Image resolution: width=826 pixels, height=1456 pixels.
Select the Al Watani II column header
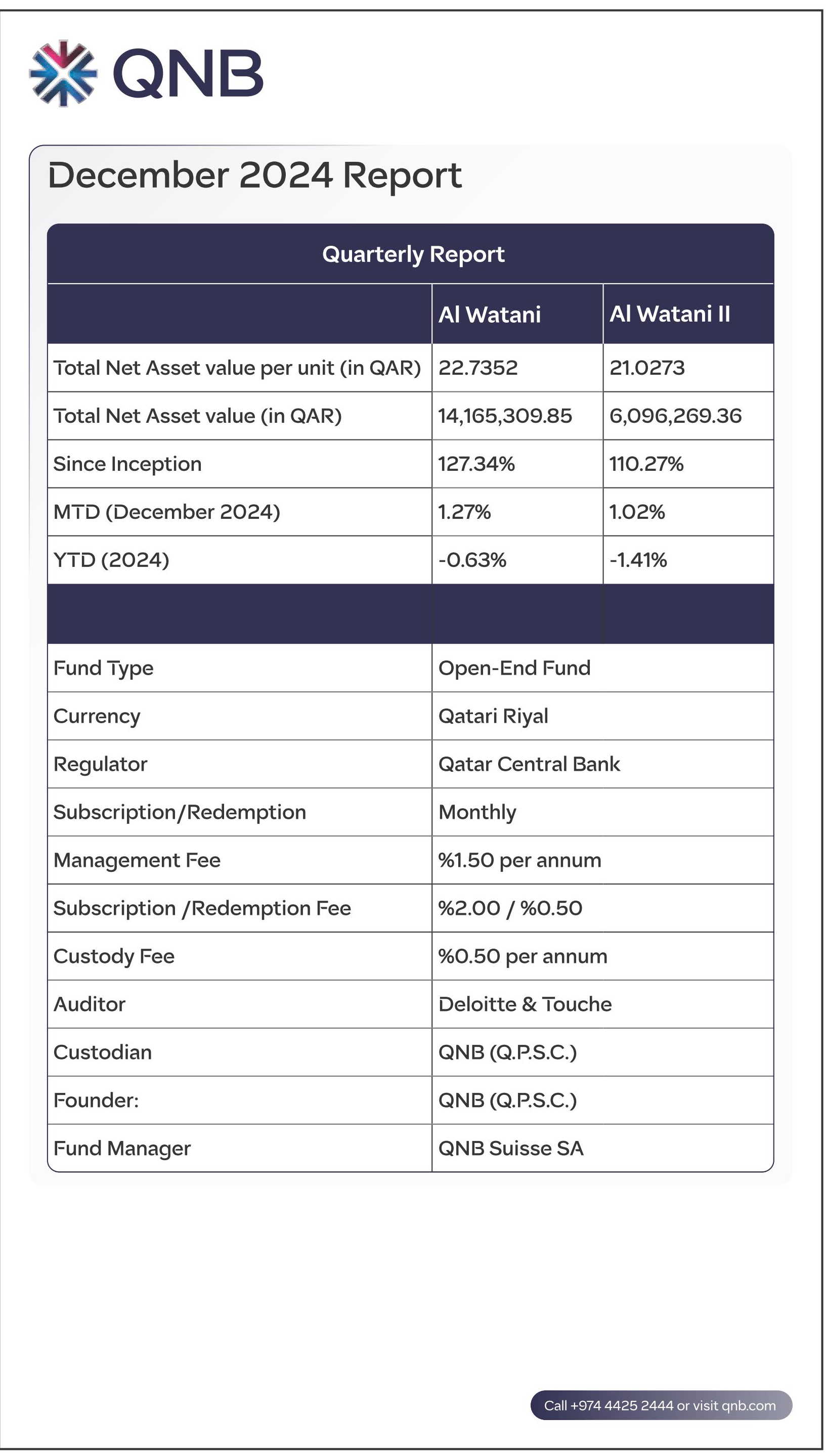[689, 314]
